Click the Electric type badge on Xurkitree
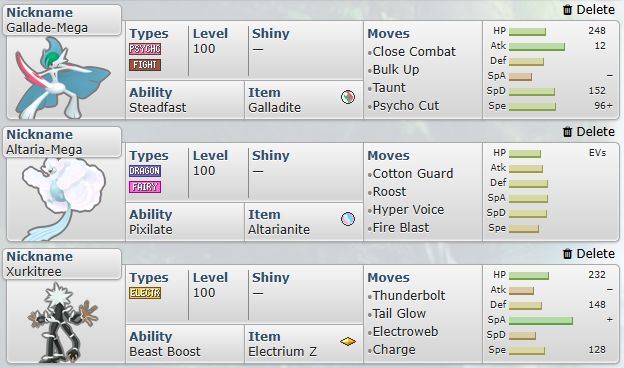The width and height of the screenshot is (624, 368). click(145, 293)
